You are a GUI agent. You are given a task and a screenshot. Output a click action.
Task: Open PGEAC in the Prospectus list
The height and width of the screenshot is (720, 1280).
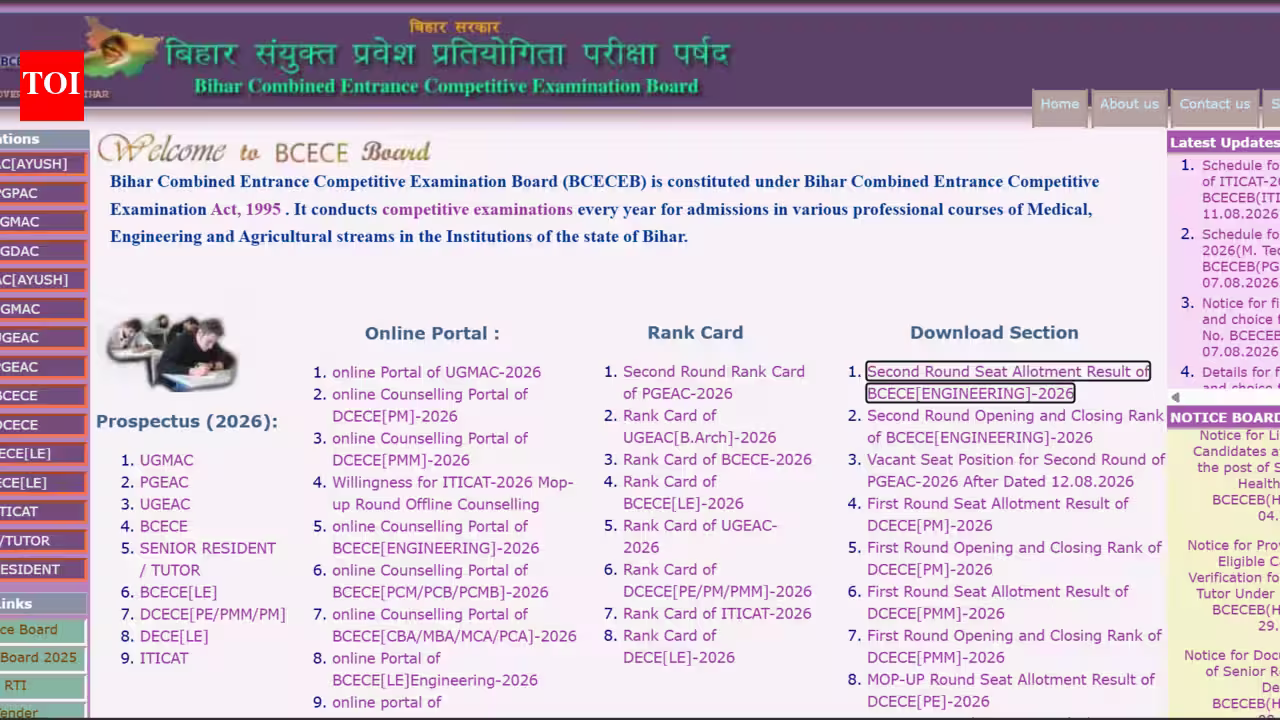tap(164, 482)
